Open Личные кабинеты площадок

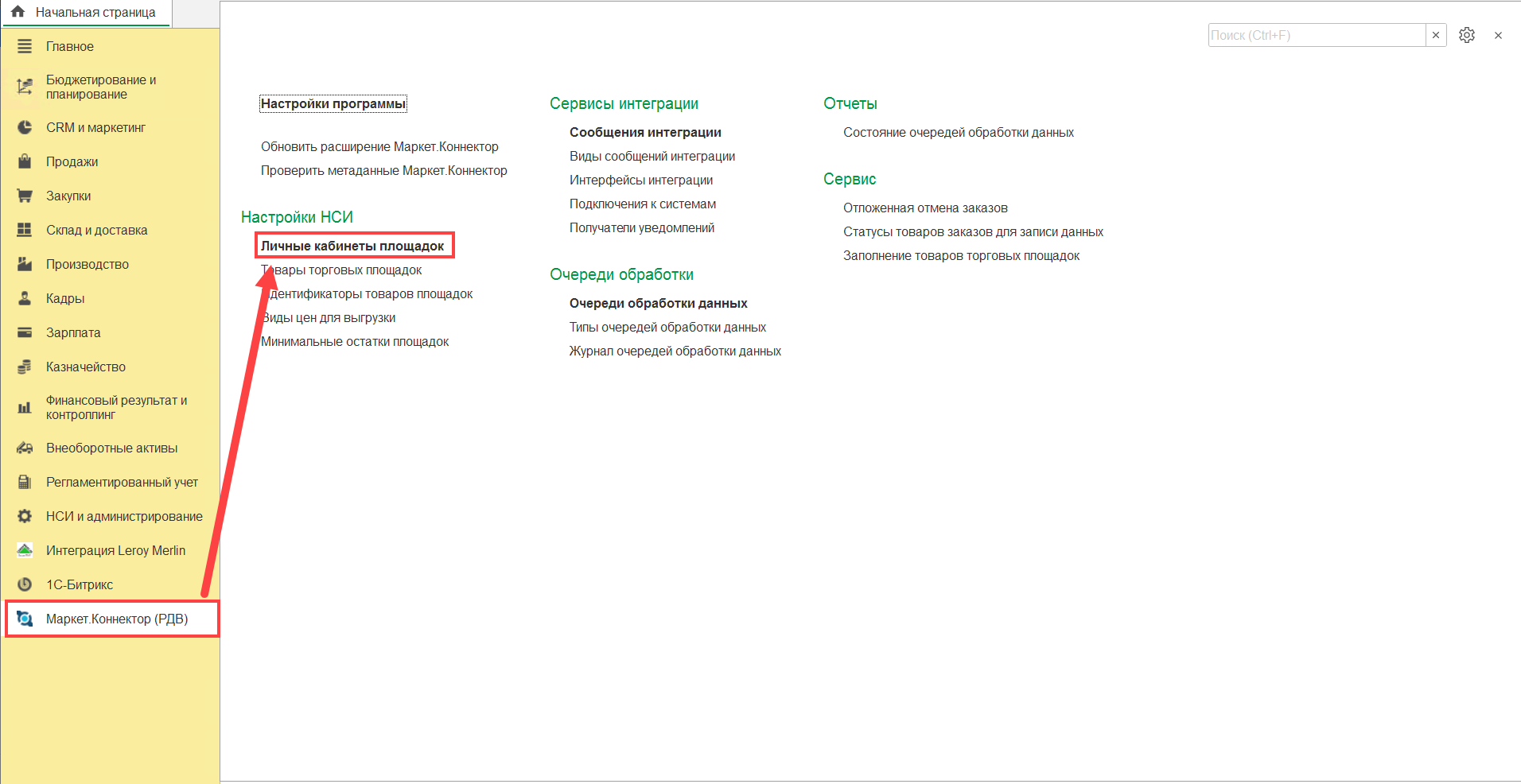tap(352, 246)
